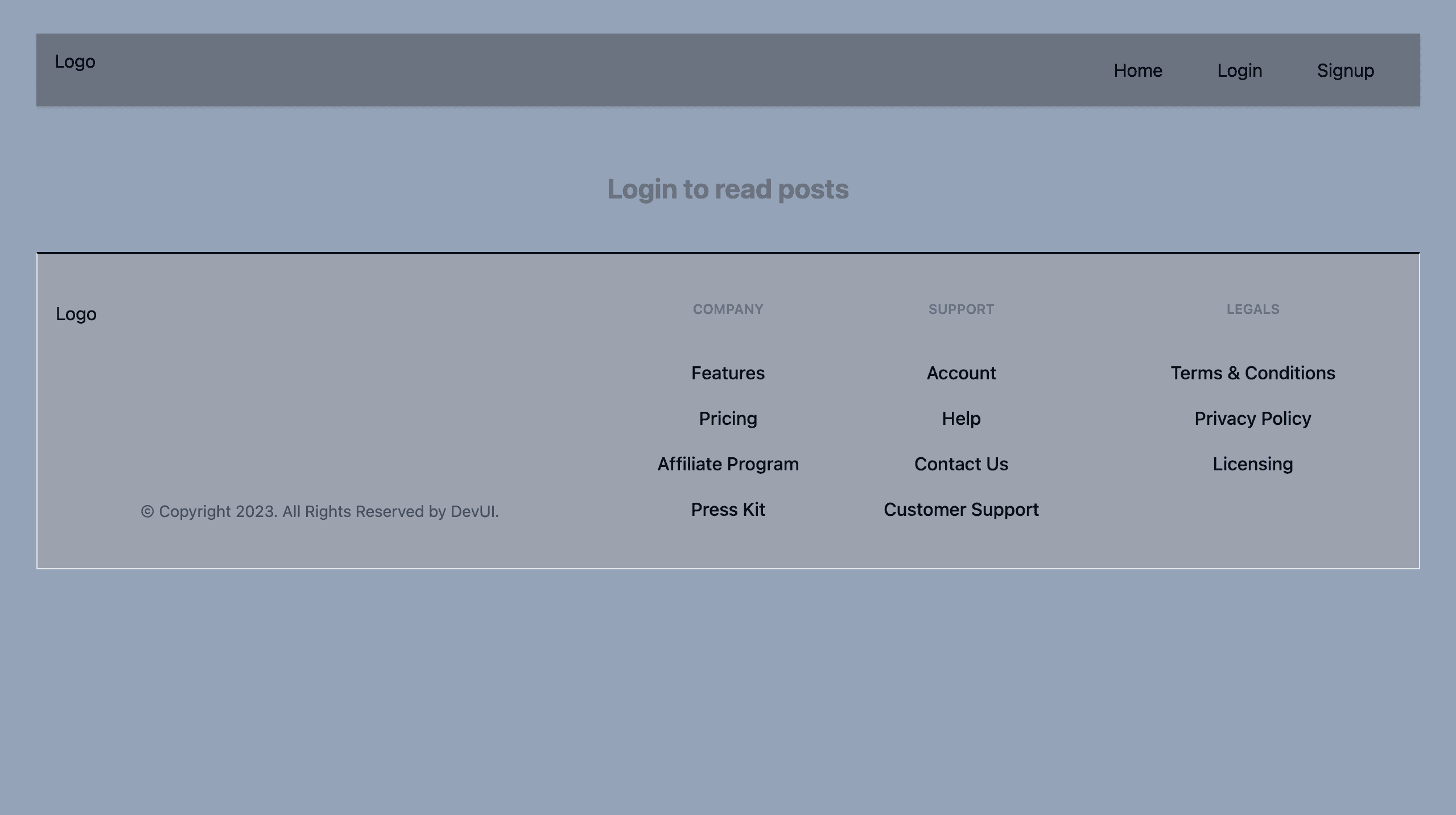Open the Features link
The height and width of the screenshot is (815, 1456).
coord(728,373)
